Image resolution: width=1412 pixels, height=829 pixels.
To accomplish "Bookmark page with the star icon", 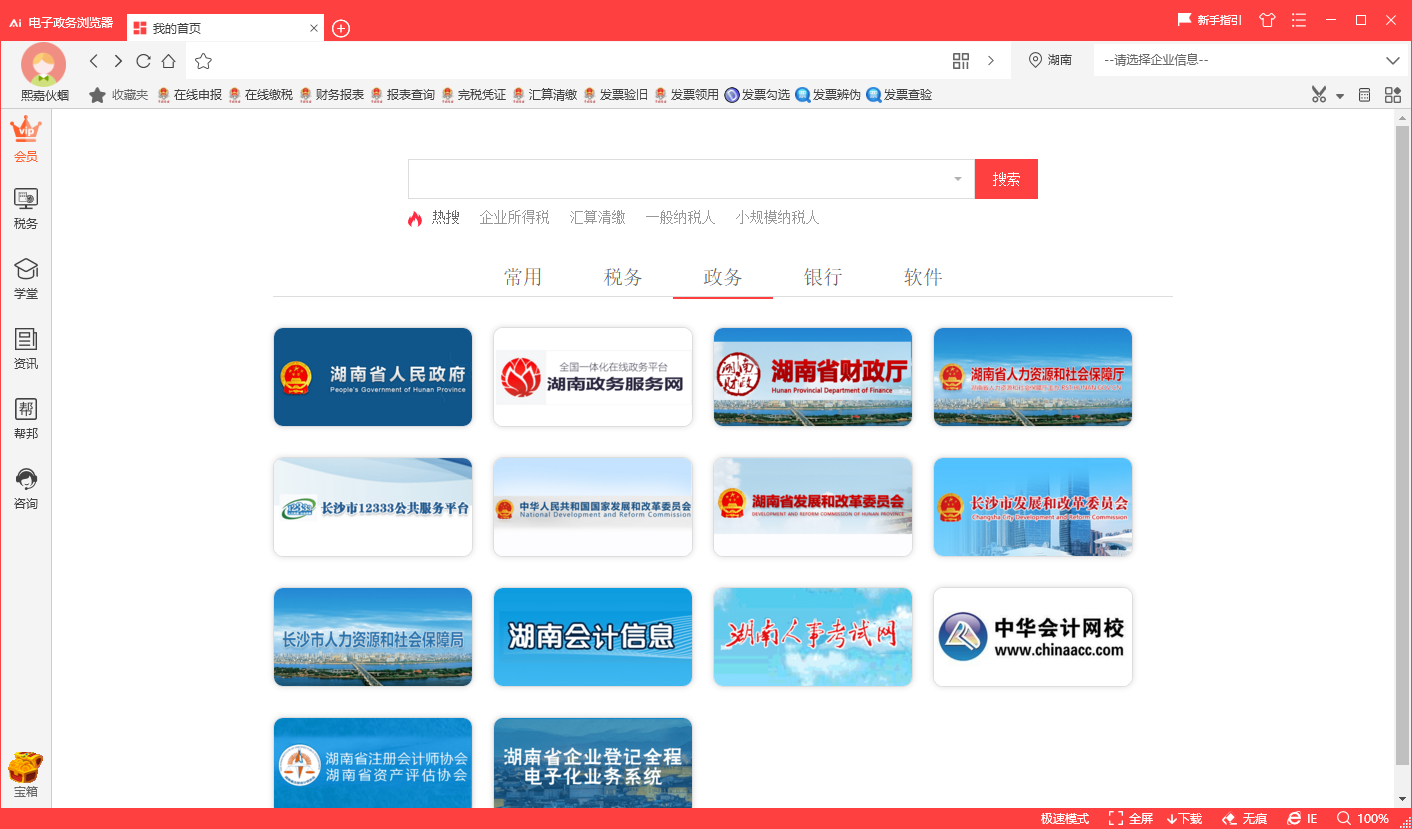I will point(204,61).
